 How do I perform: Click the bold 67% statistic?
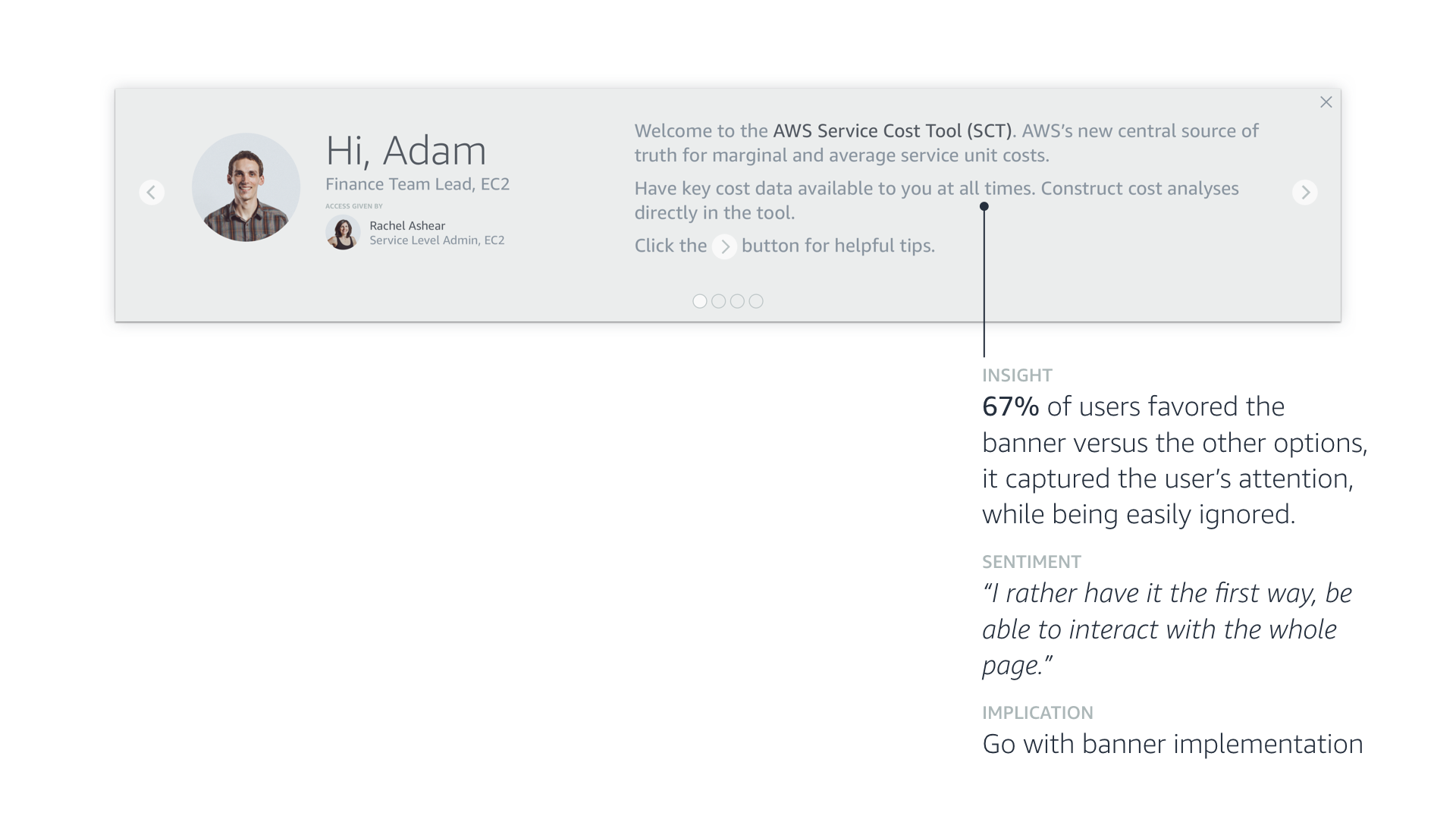[1010, 406]
